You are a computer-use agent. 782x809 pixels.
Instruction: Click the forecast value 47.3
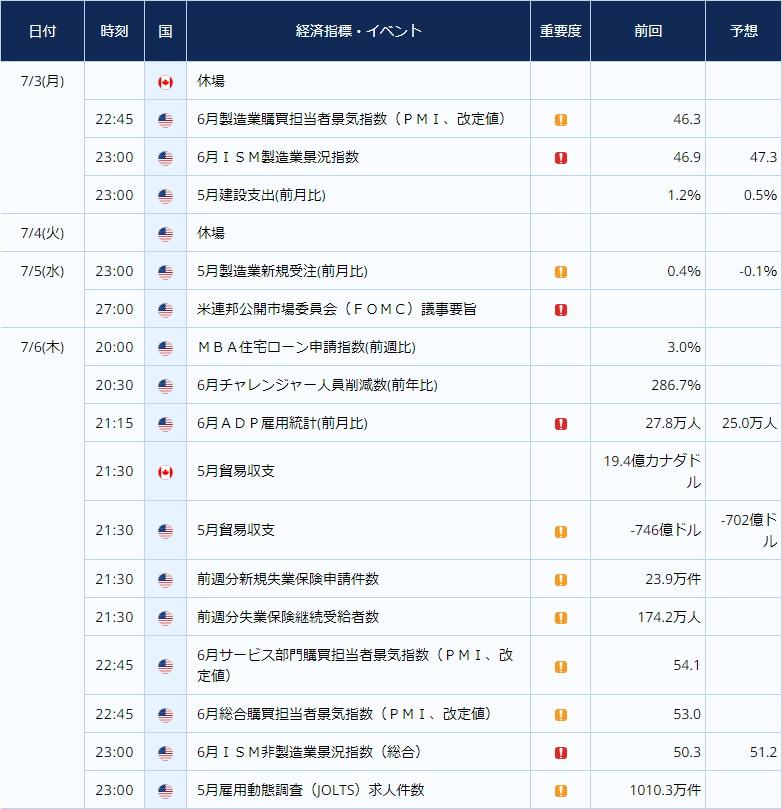pos(763,157)
